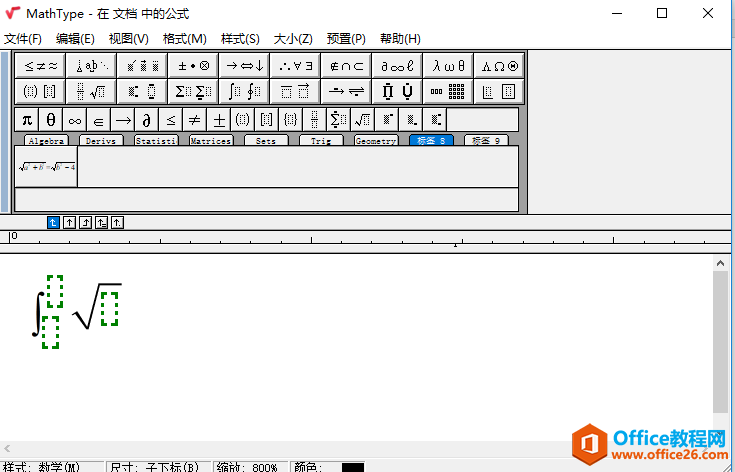Insert the theta symbol from small bar
This screenshot has width=735, height=472.
(x=51, y=120)
